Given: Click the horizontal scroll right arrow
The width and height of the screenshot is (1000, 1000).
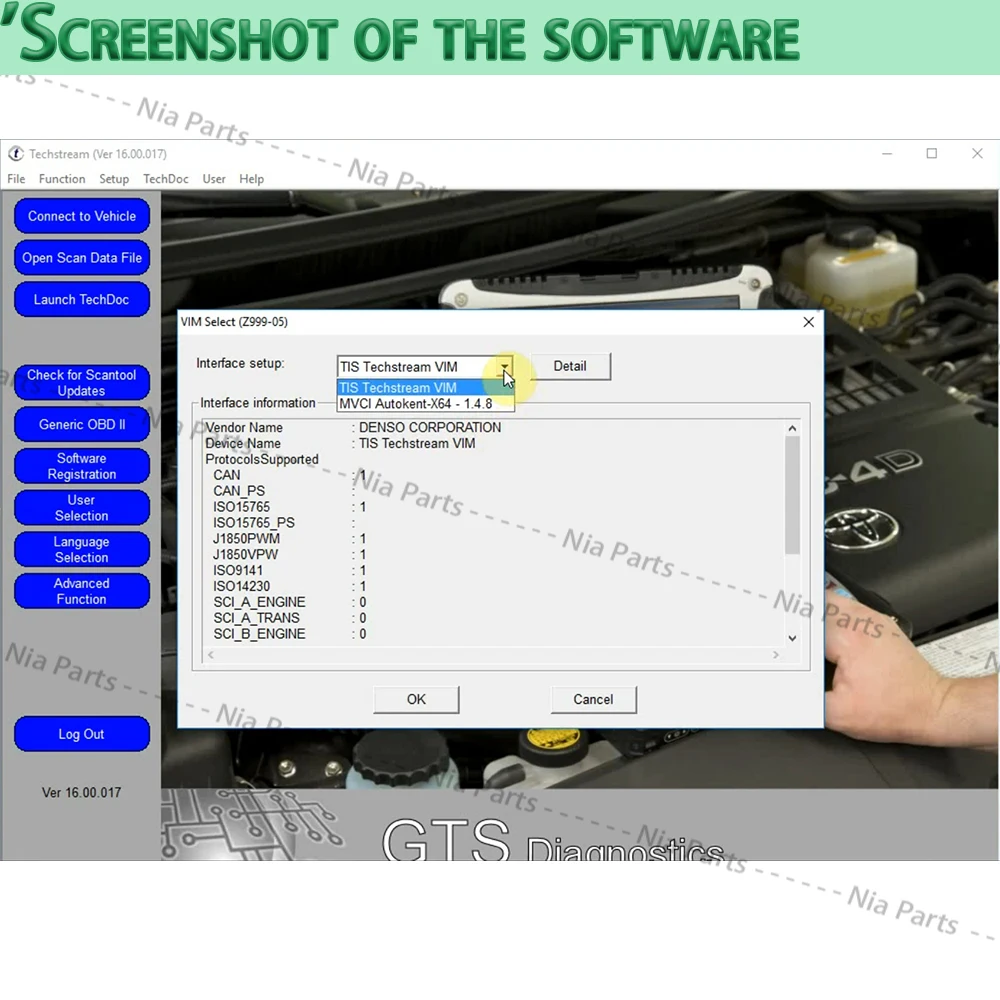Looking at the screenshot, I should (776, 655).
